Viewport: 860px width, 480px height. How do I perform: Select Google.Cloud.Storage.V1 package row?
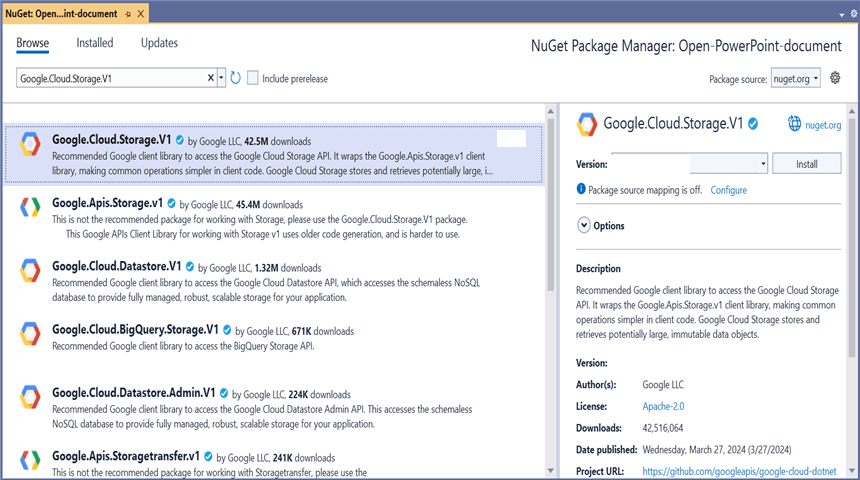(273, 155)
